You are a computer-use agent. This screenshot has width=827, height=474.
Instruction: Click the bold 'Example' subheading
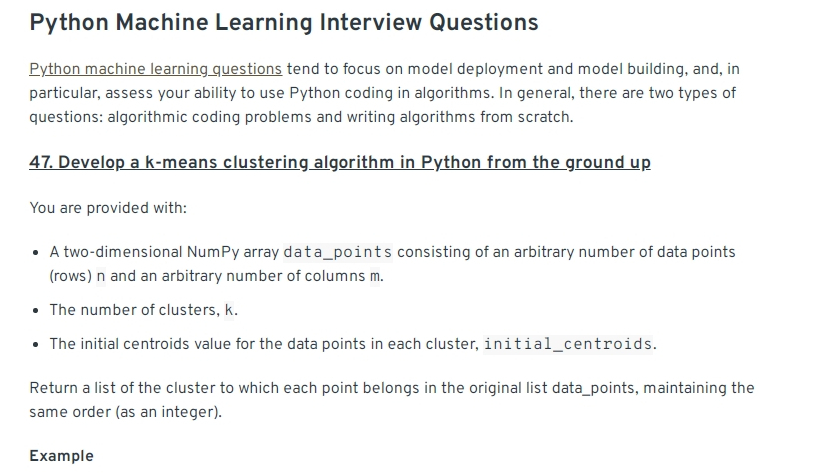61,456
